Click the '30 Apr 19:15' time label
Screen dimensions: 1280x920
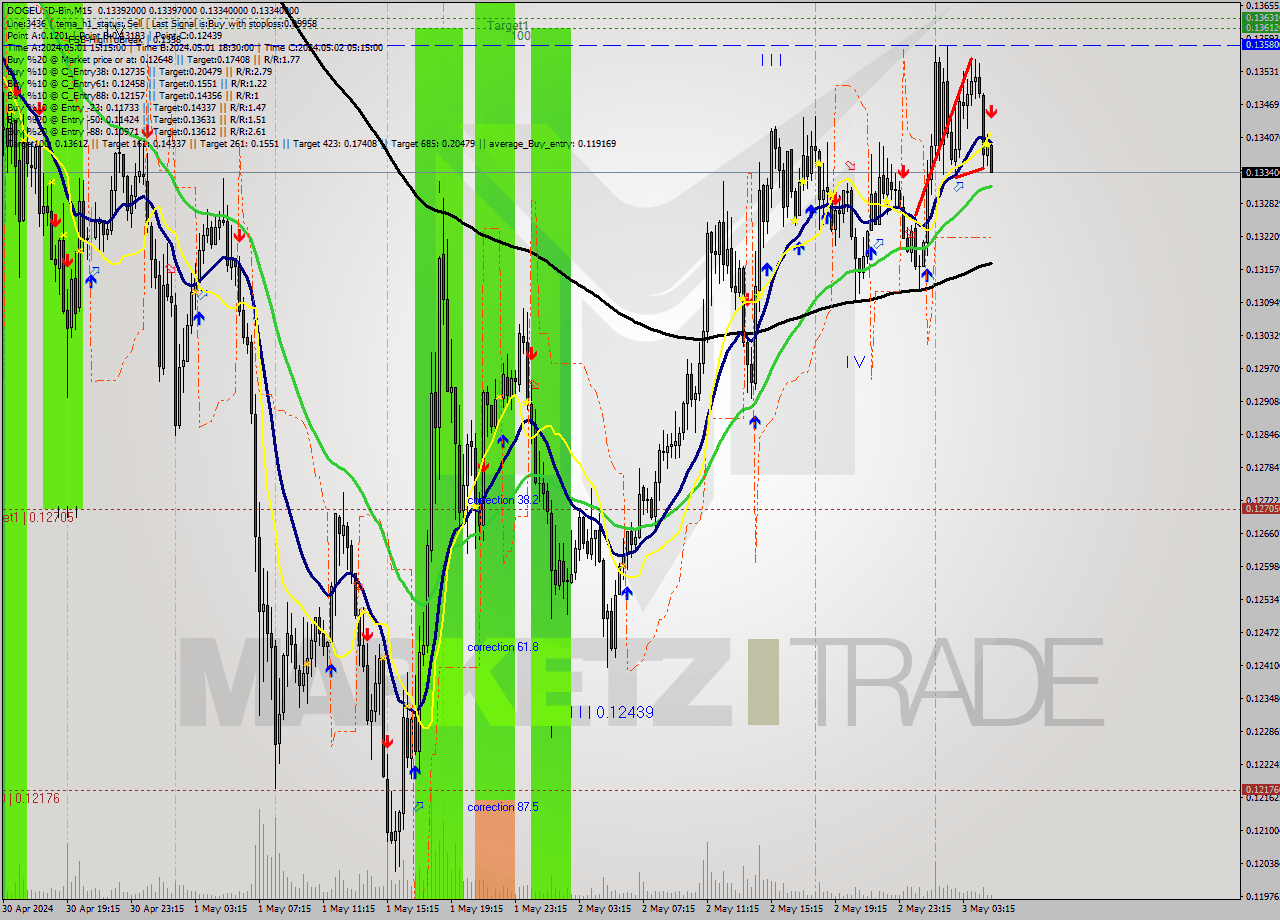pos(94,908)
